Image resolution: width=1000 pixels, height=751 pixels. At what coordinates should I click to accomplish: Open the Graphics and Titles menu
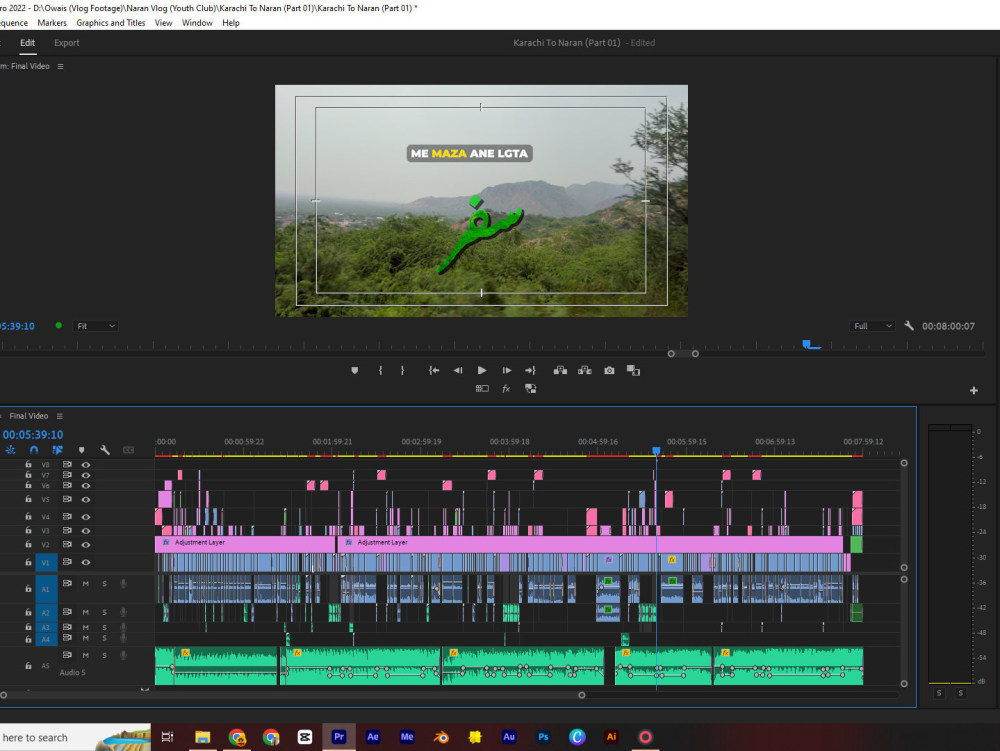click(x=110, y=23)
